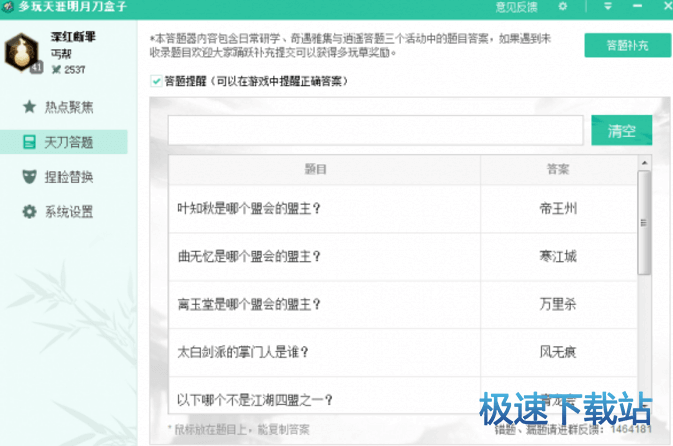Select question 离玉堂是哪个盟会的盟主？
The height and width of the screenshot is (446, 673).
pos(249,305)
